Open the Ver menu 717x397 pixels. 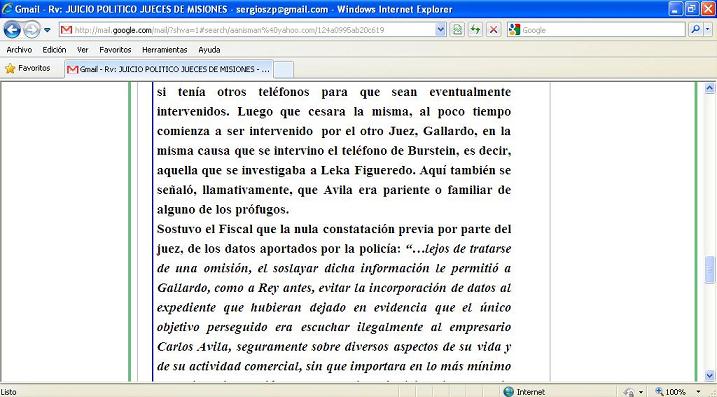[x=82, y=50]
